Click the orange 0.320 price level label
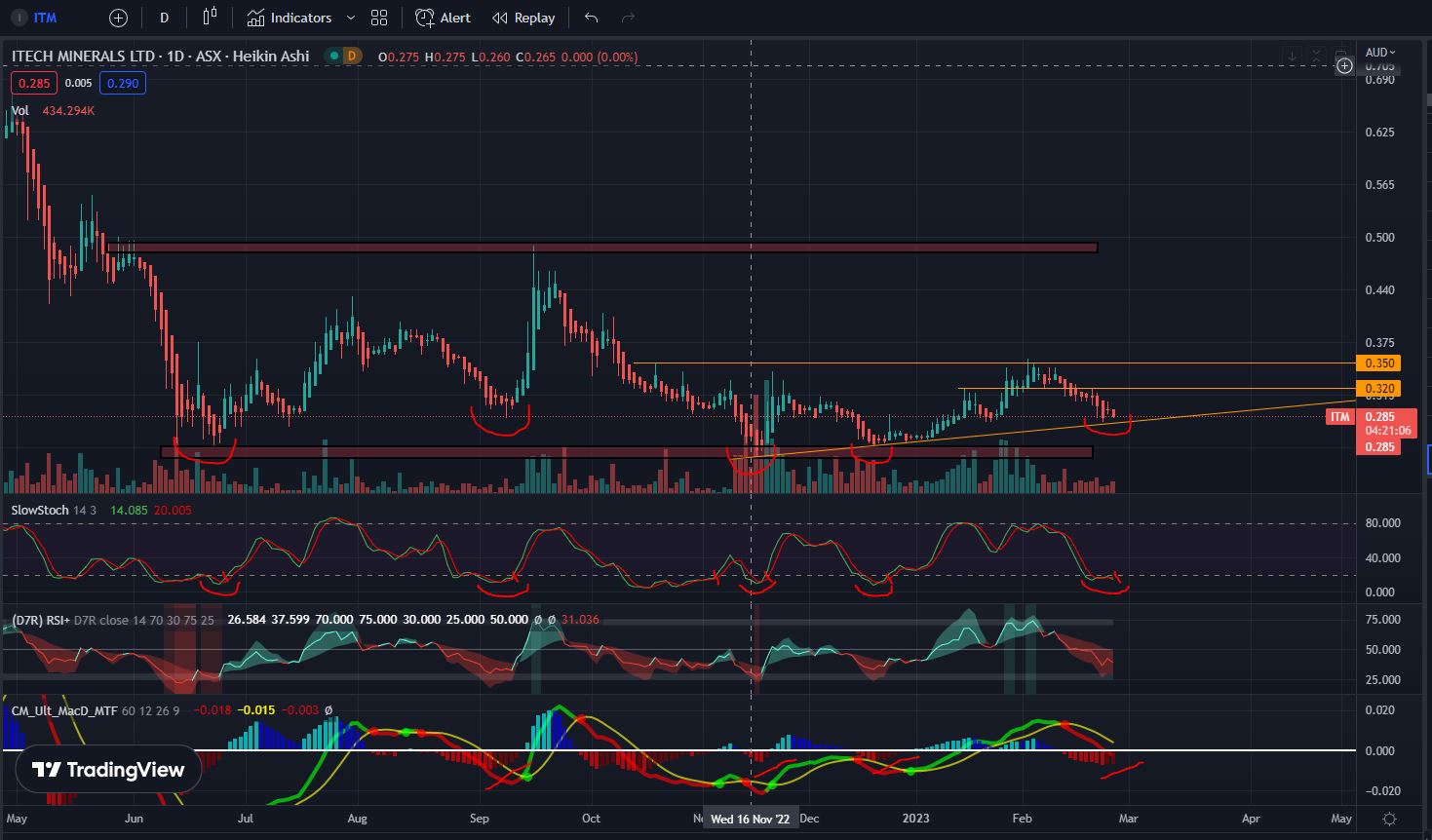 [1378, 389]
